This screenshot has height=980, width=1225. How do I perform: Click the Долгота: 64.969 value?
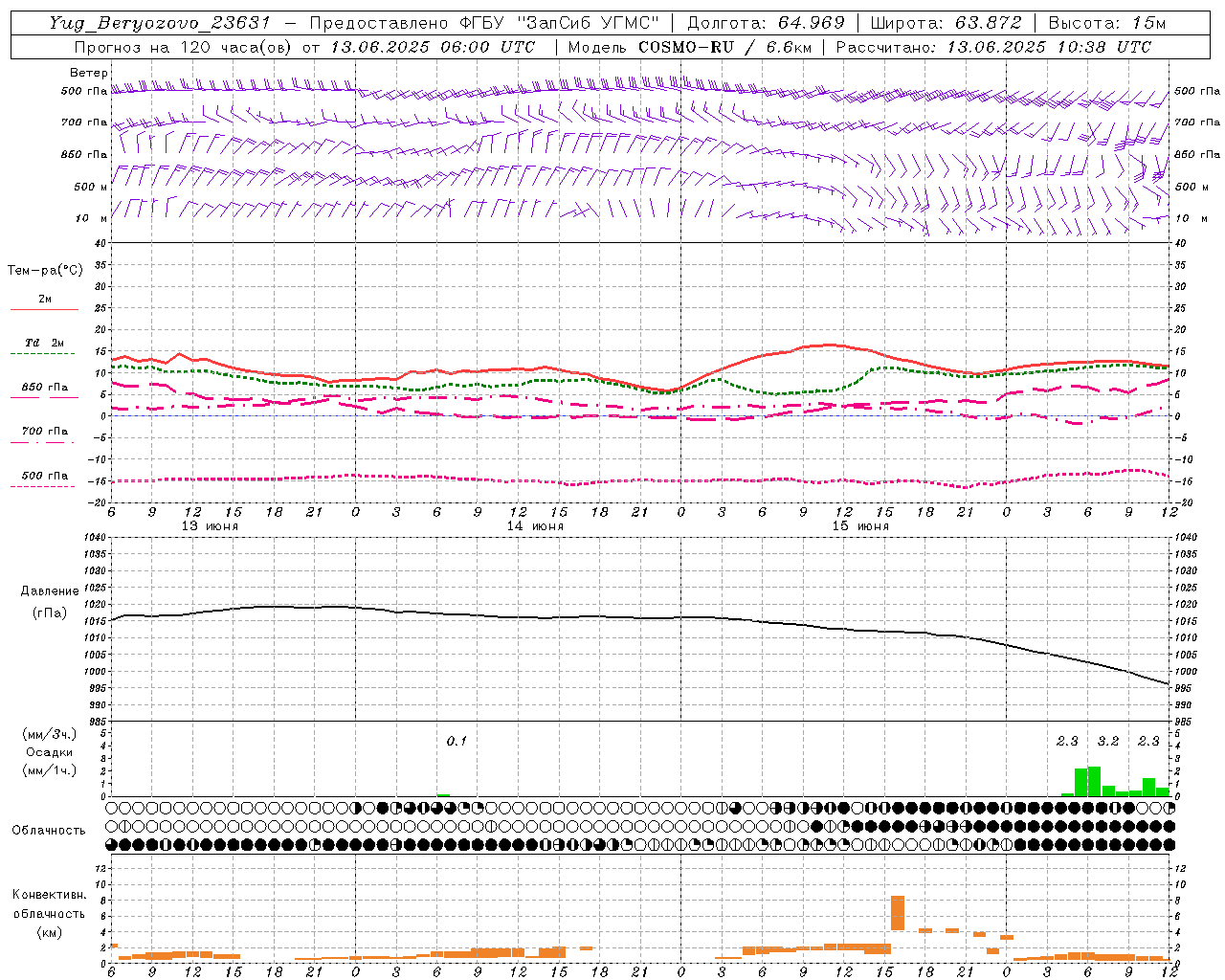766,23
